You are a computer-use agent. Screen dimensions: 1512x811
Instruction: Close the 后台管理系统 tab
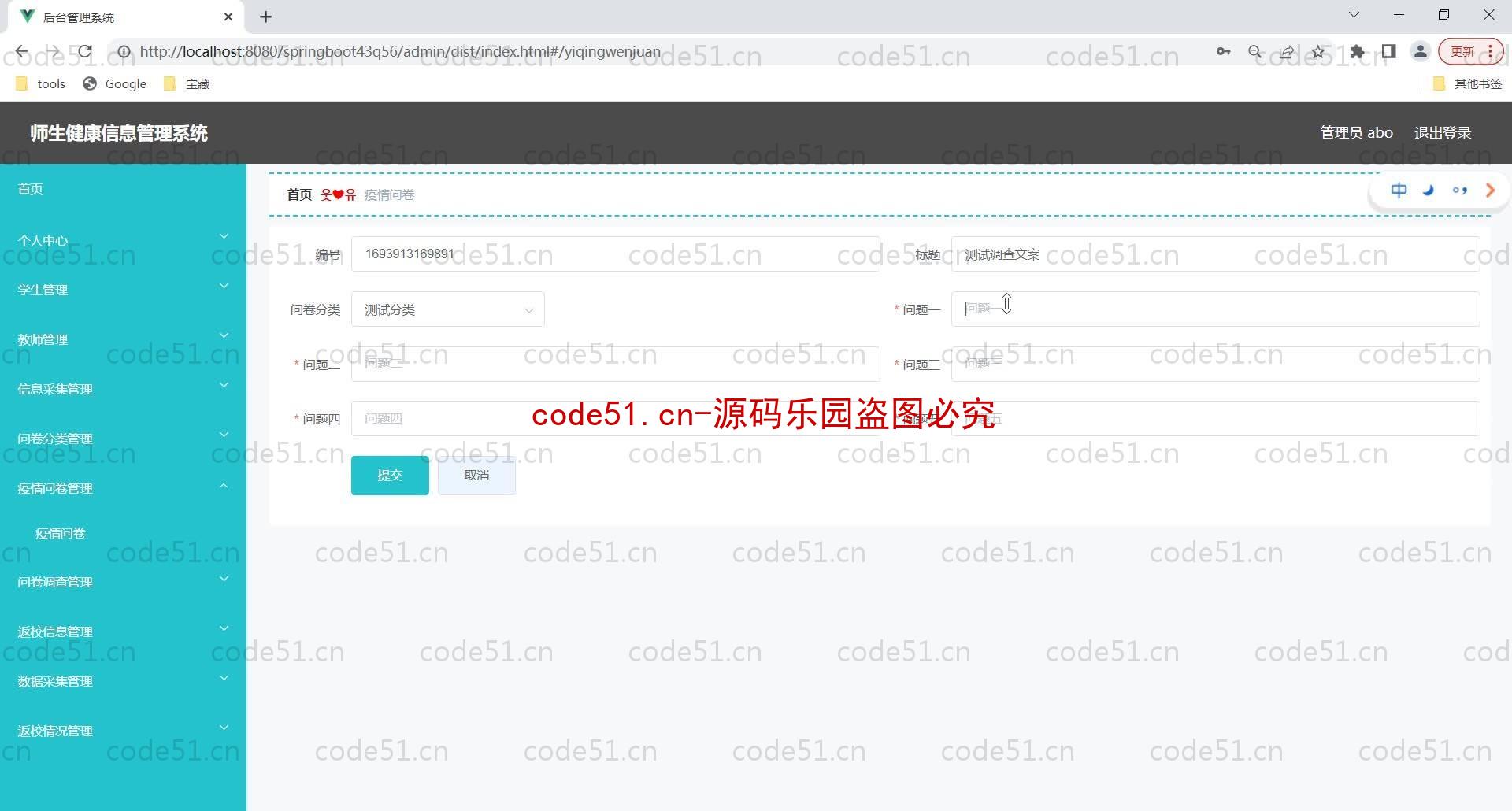pyautogui.click(x=228, y=17)
